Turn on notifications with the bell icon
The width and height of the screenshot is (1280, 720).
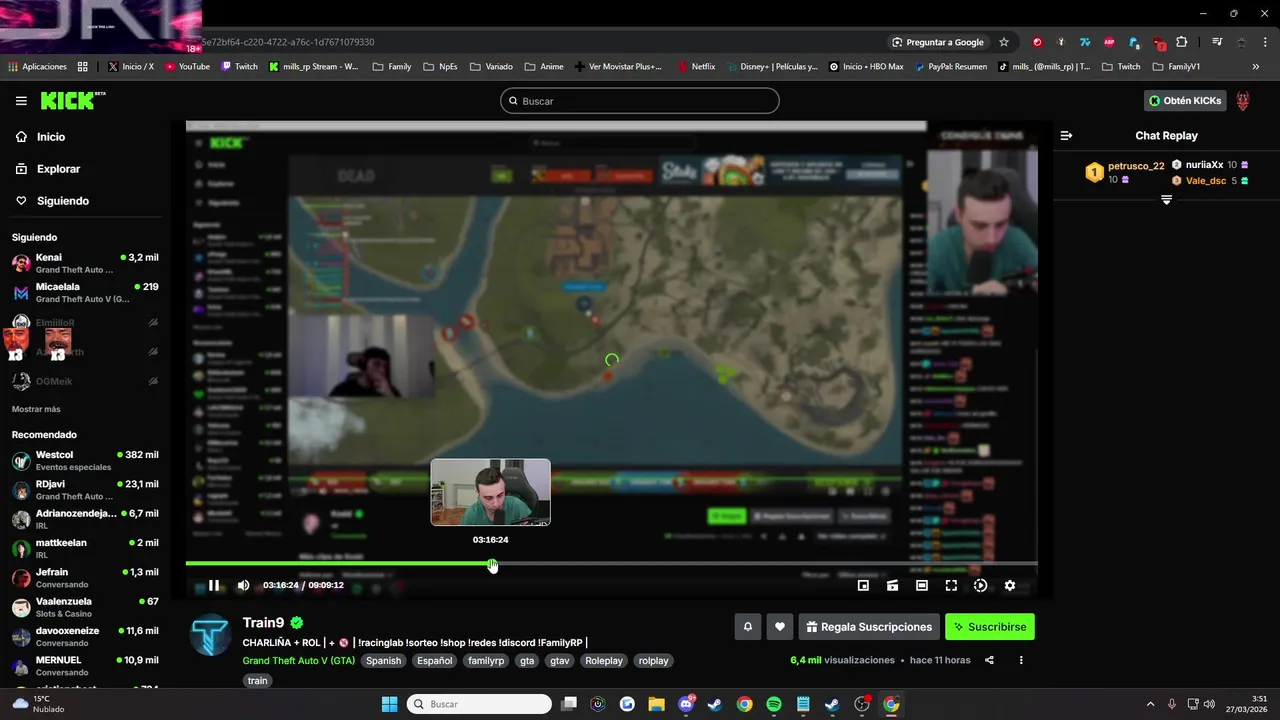coord(747,627)
